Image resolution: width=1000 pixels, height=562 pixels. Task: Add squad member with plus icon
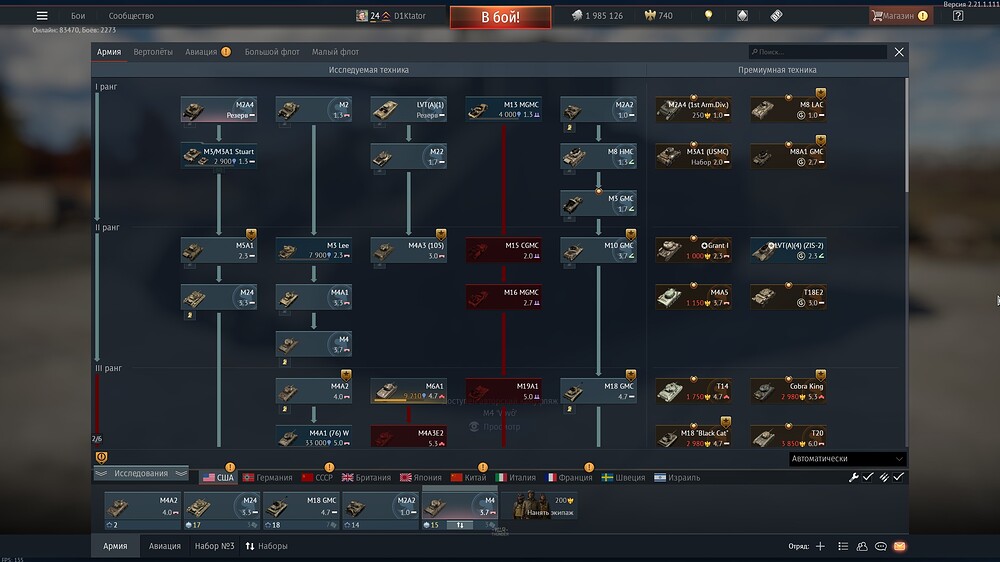[x=820, y=546]
